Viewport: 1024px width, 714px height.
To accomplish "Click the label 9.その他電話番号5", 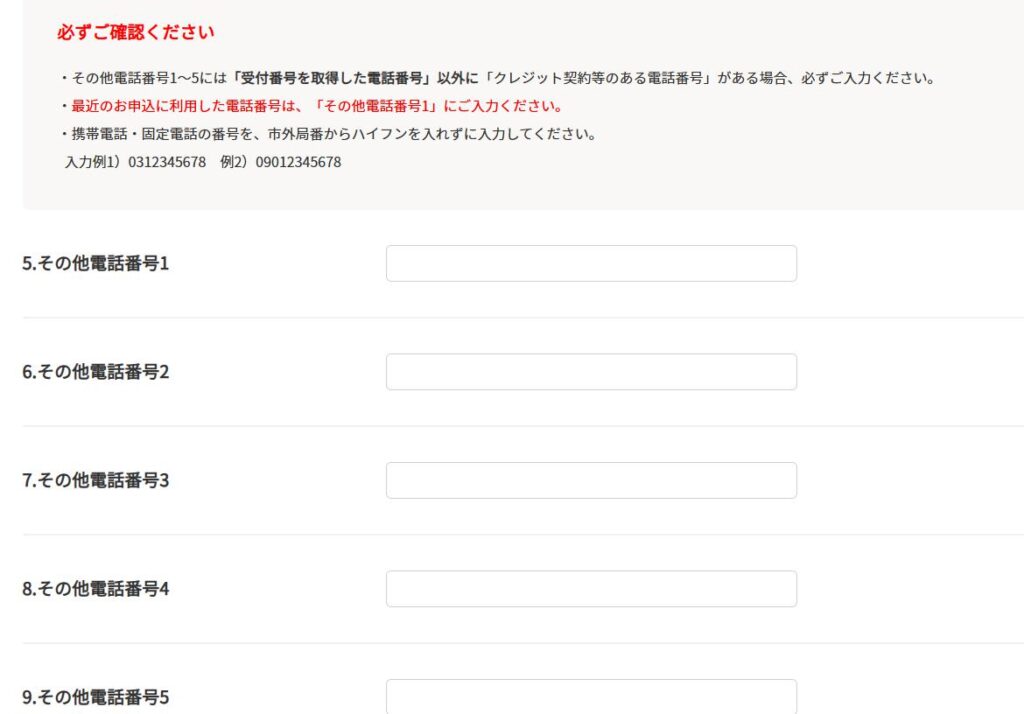I will [x=95, y=697].
